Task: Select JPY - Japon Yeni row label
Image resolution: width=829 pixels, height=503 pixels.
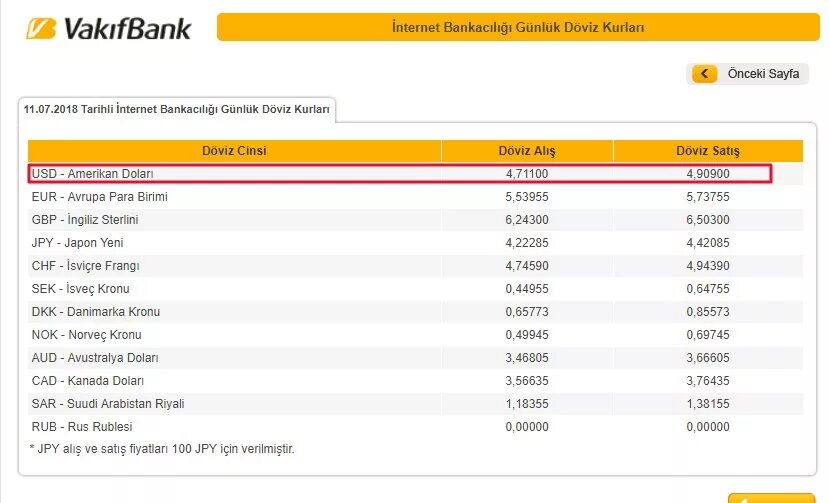Action: (77, 243)
